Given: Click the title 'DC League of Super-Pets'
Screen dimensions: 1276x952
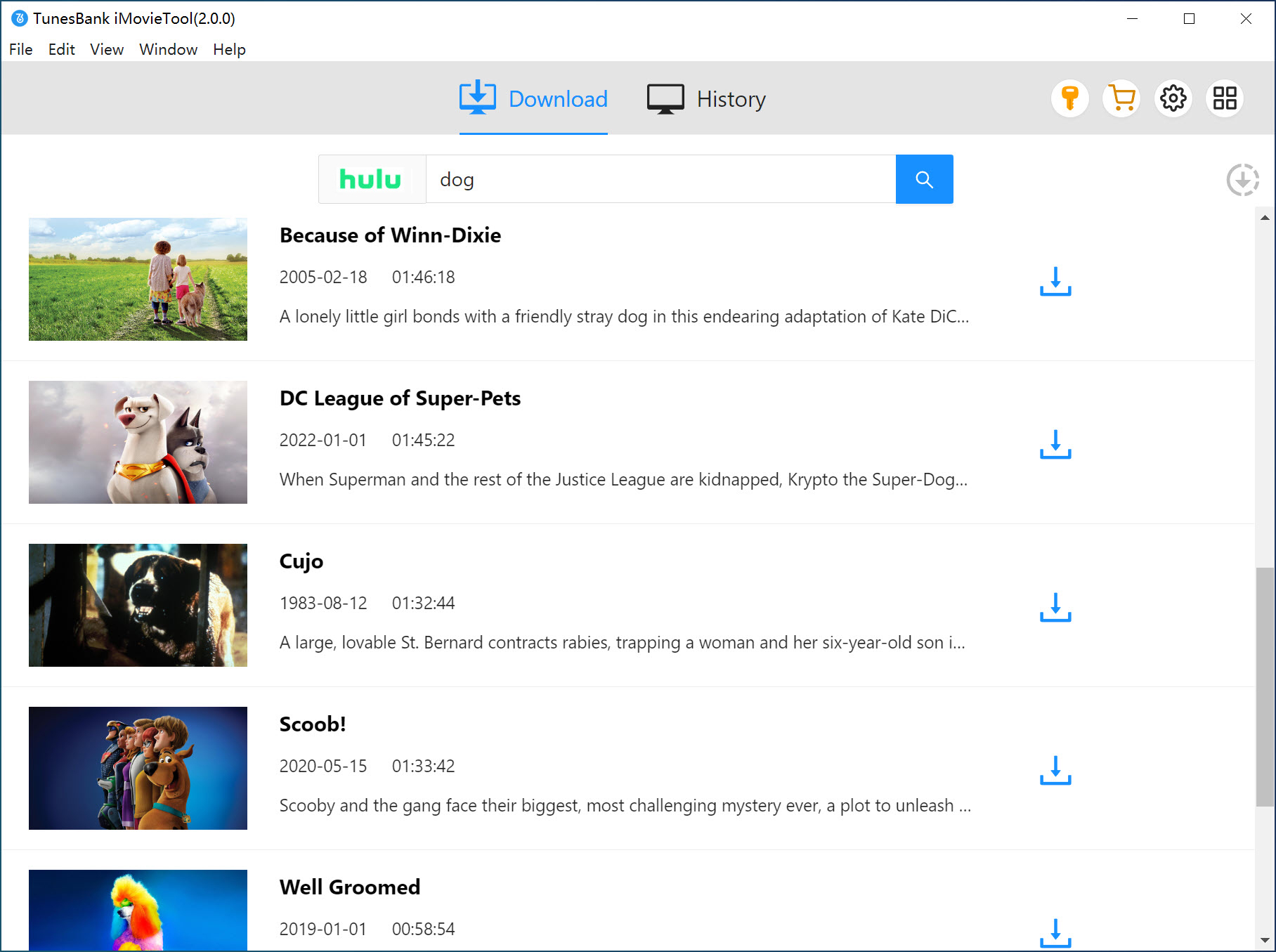Looking at the screenshot, I should point(400,398).
